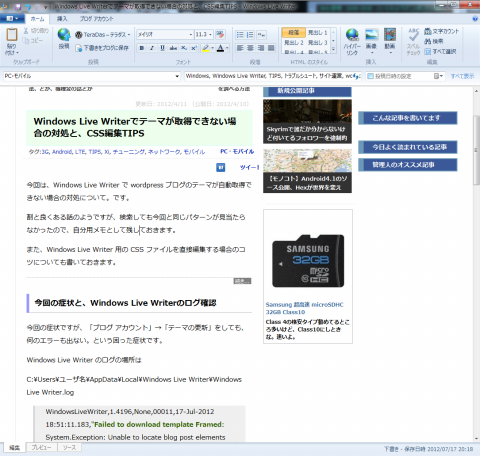Viewport: 480px width, 456px height.
Task: Click the clear formatting eraser icon
Action: 220,34
